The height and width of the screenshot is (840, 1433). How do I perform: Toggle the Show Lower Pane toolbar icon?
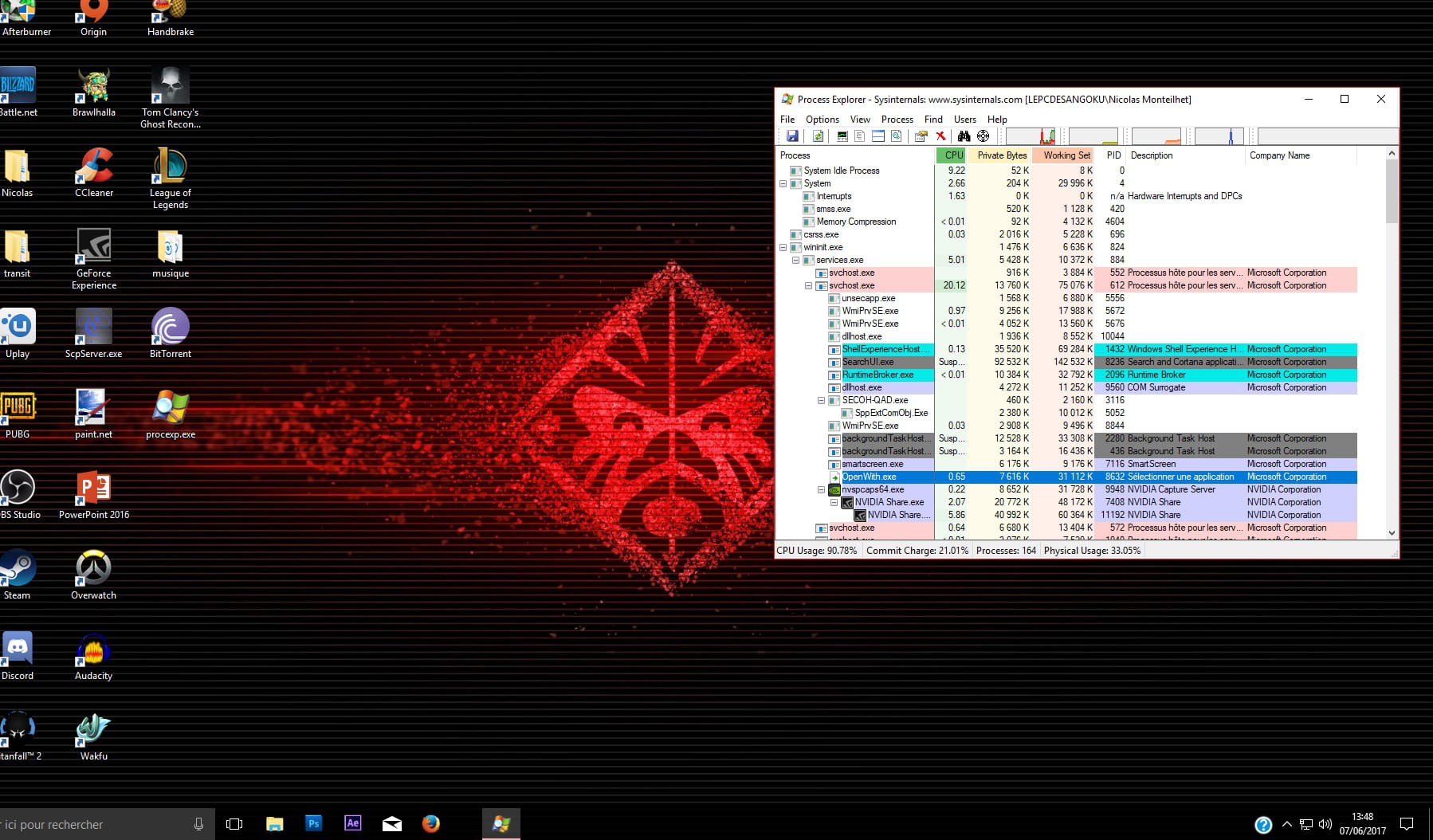tap(877, 136)
